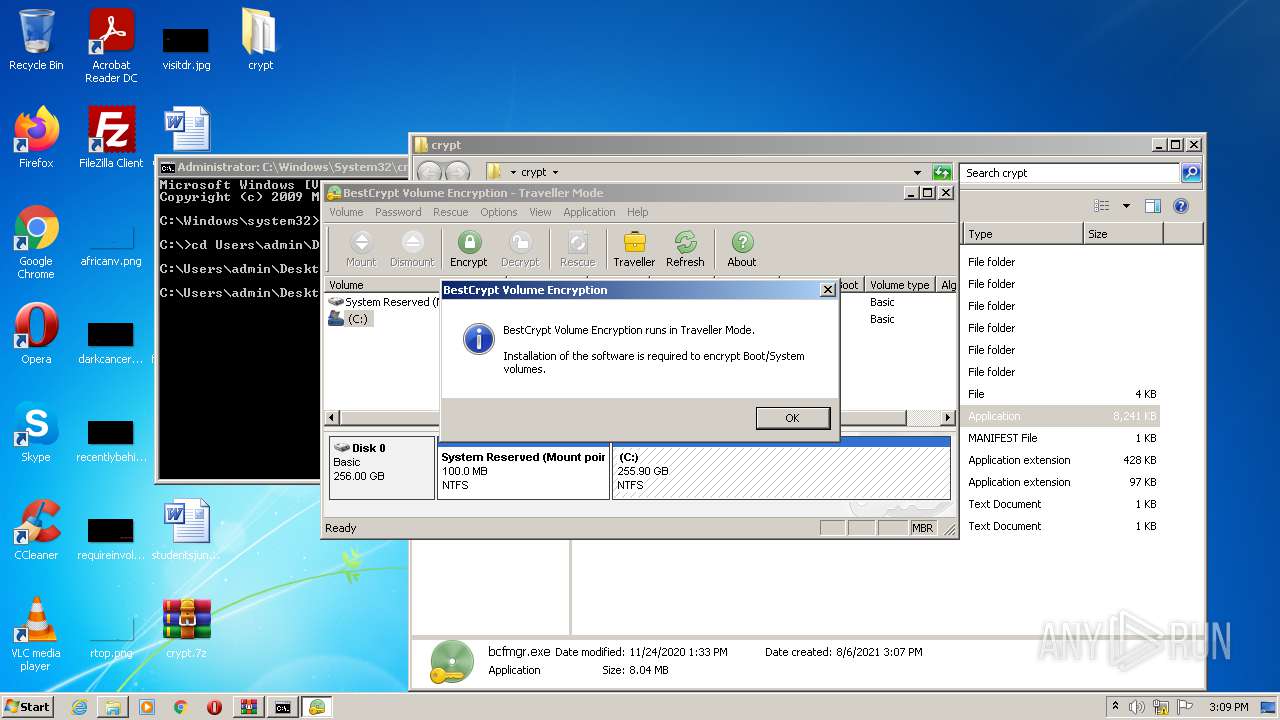Viewport: 1280px width, 720px height.
Task: Select the Disk 0 block in disk map
Action: coord(382,467)
